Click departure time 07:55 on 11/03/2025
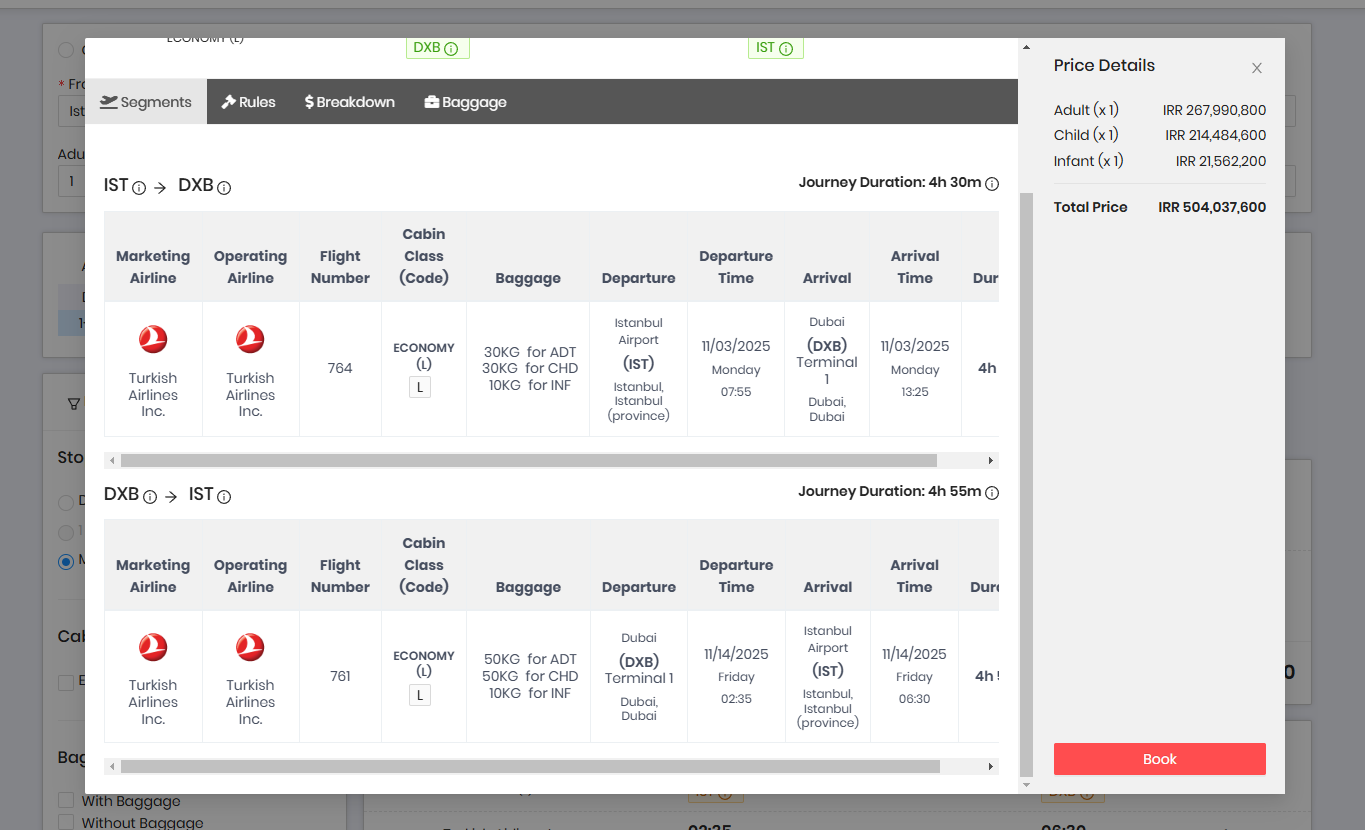 pos(736,392)
